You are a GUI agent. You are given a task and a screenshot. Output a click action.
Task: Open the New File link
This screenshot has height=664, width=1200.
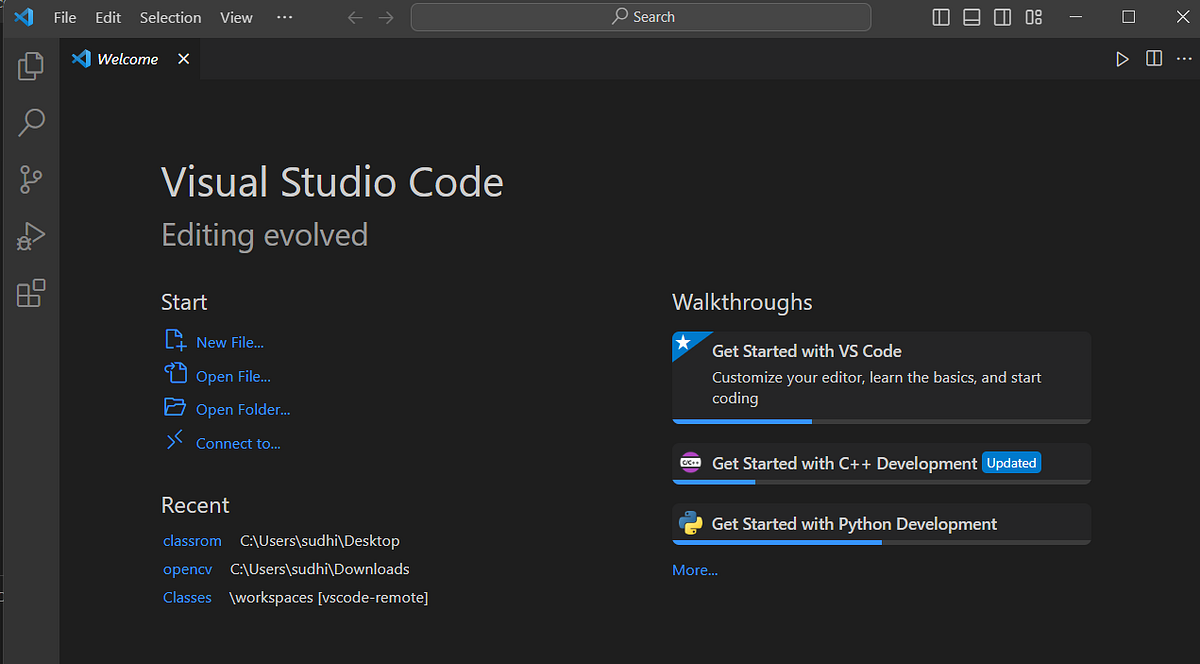[228, 341]
